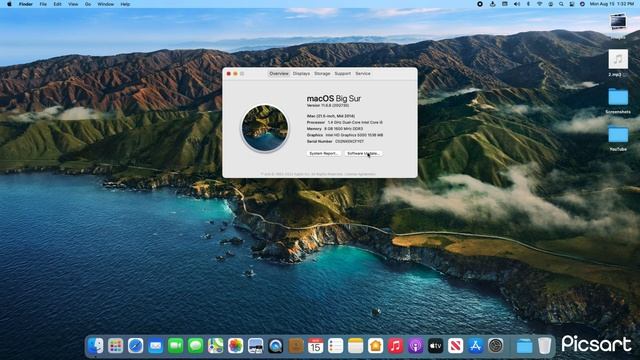The image size is (640, 360).
Task: Click the Serial Number value
Action: pos(349,141)
